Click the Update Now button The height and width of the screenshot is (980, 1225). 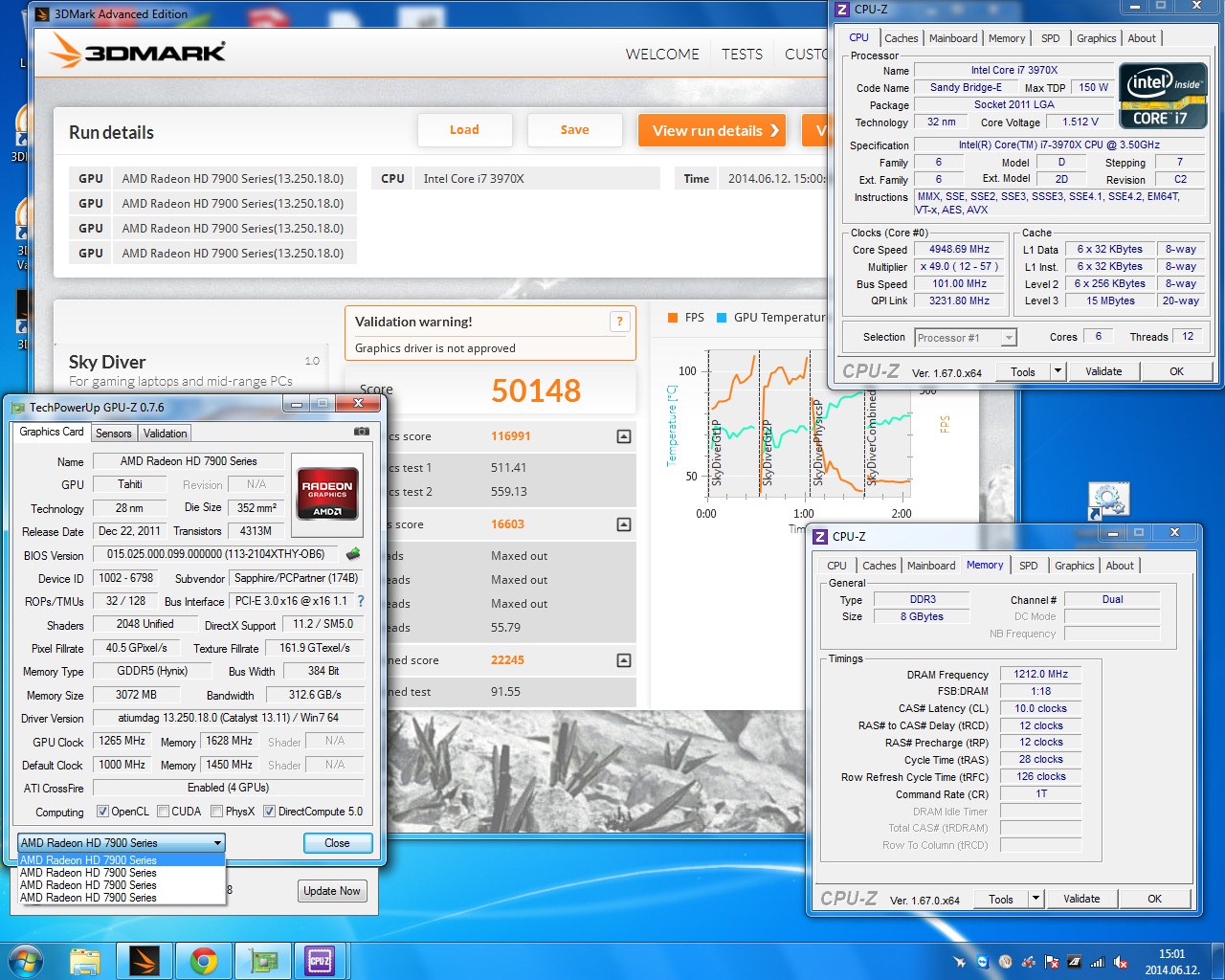(332, 891)
